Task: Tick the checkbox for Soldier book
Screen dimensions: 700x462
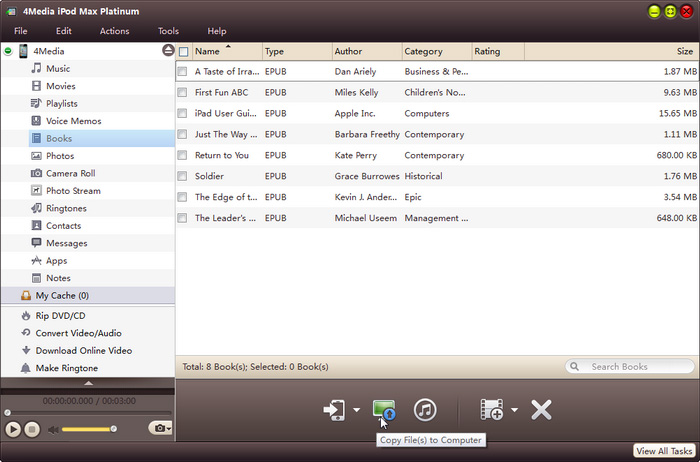Action: (x=182, y=176)
